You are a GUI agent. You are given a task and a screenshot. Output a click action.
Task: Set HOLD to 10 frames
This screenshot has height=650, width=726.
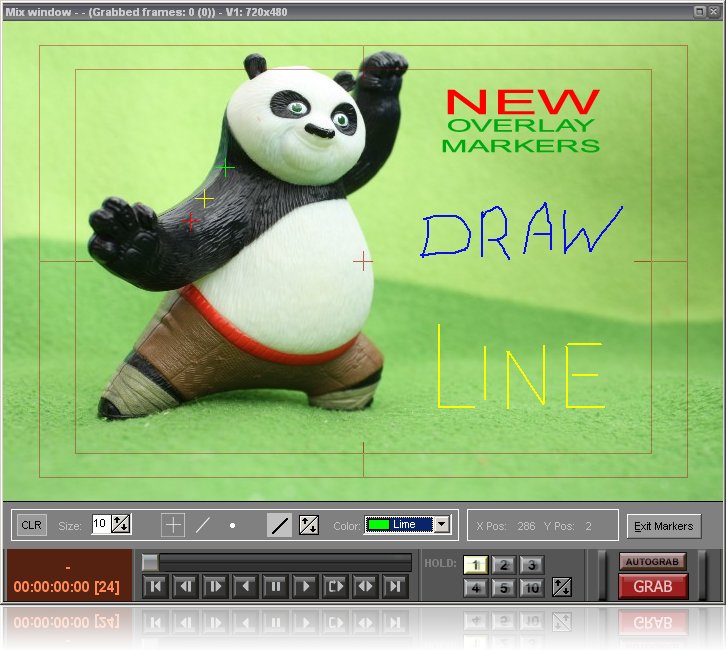532,588
